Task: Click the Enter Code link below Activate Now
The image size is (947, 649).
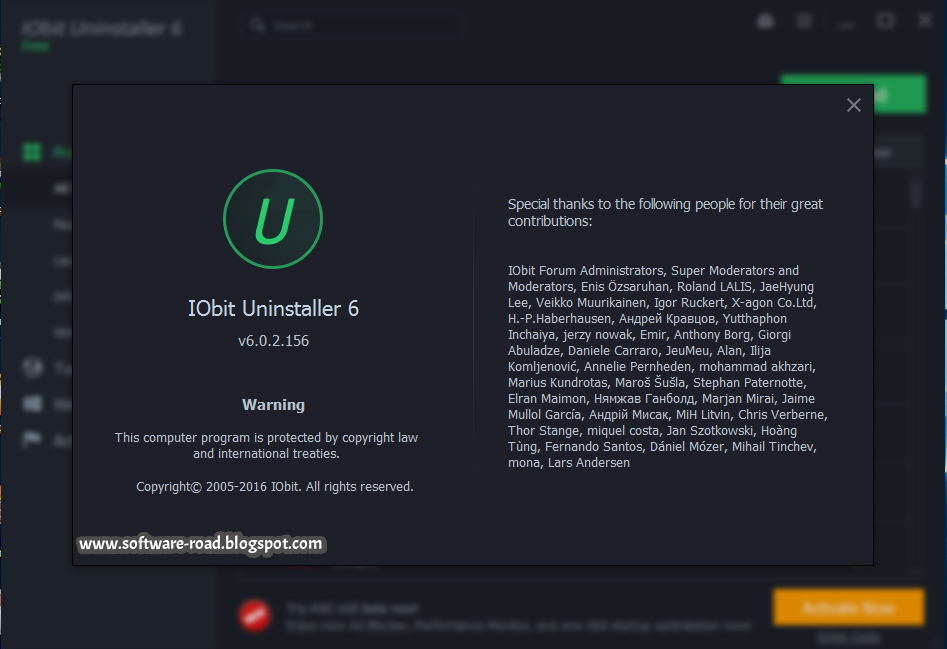Action: coord(847,637)
